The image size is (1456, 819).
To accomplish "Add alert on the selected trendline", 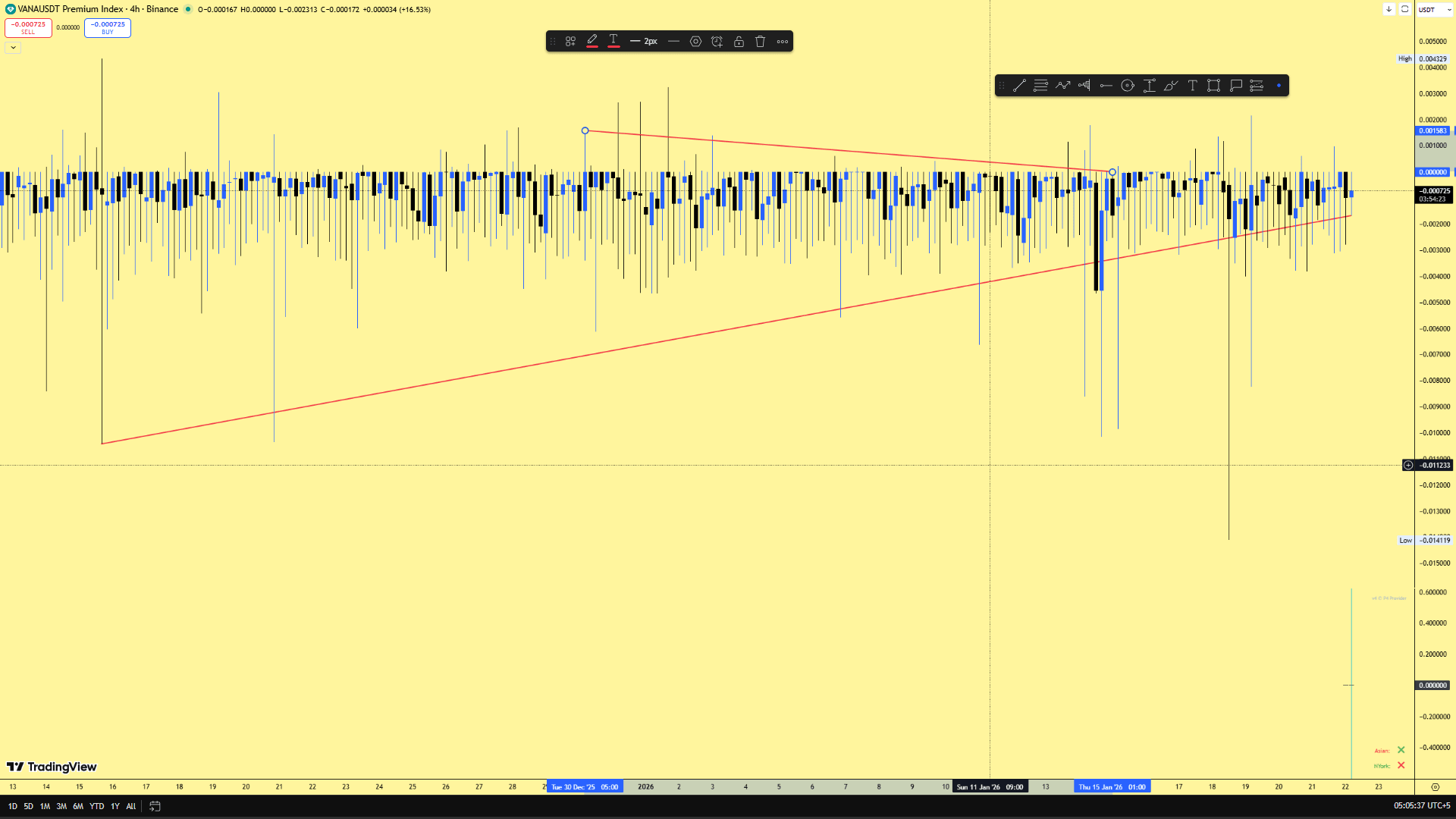I will point(717,42).
